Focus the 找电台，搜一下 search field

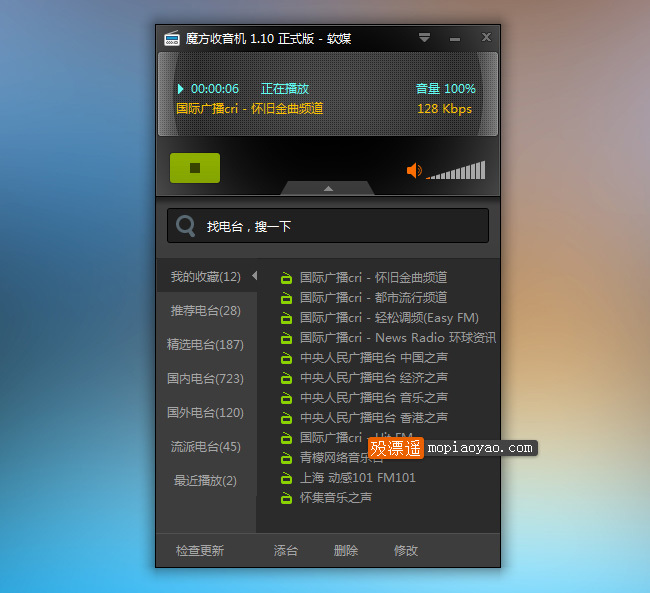tap(328, 226)
